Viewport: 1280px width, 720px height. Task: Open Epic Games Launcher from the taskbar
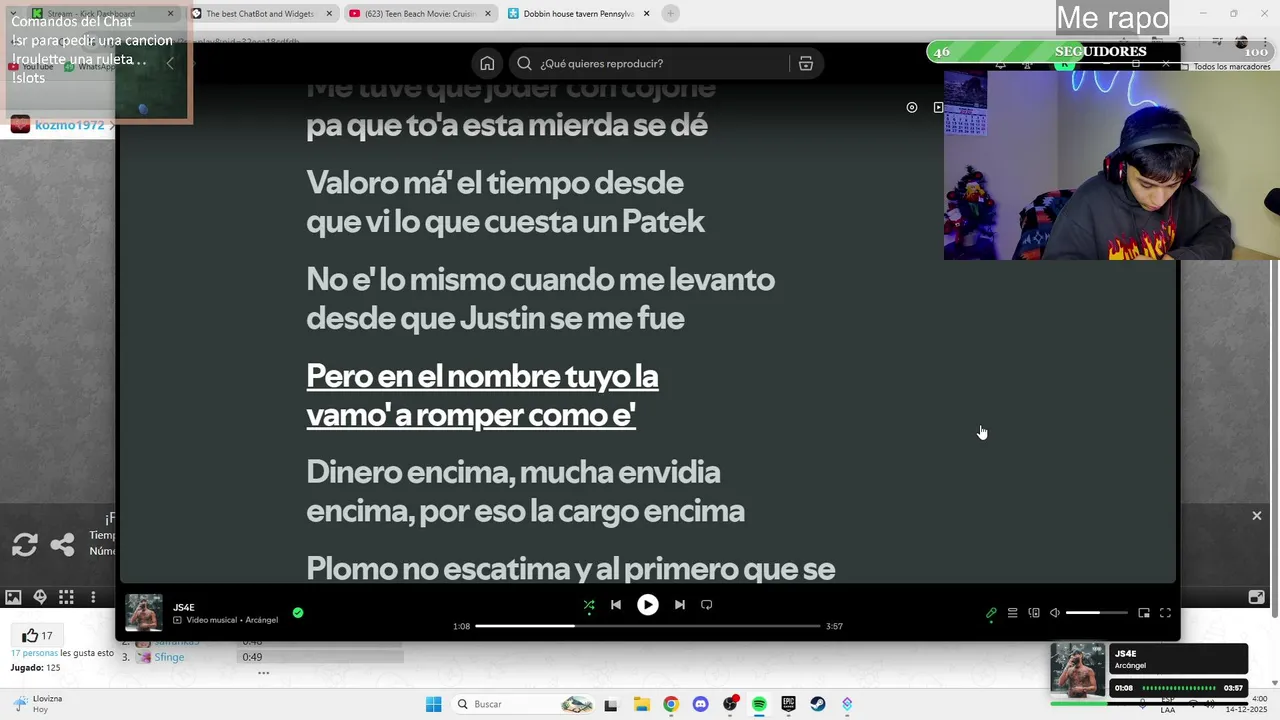coord(788,704)
